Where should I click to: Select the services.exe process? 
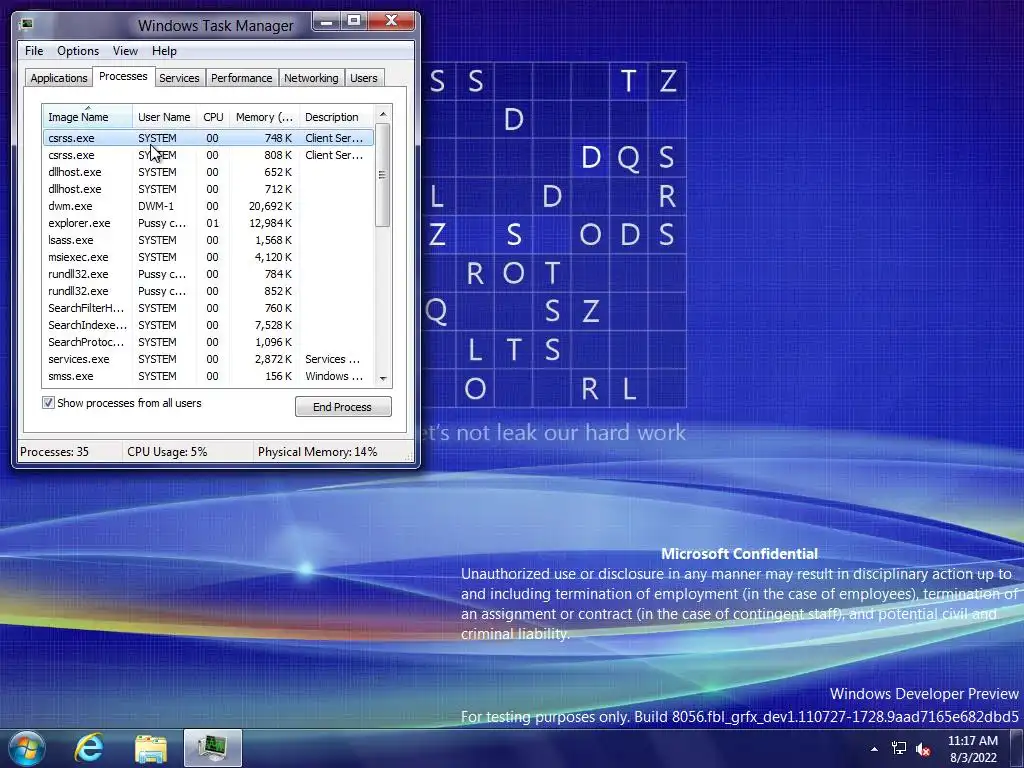pyautogui.click(x=208, y=359)
